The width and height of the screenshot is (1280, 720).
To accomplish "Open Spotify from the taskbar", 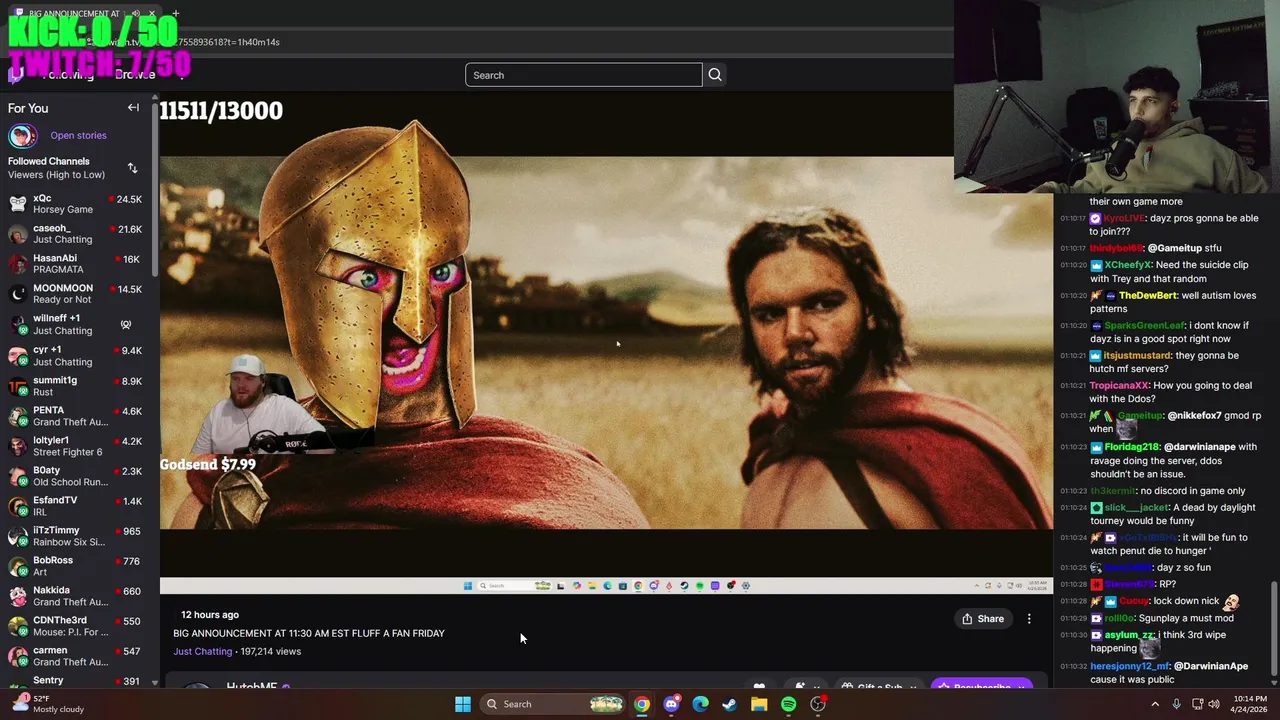I will point(788,704).
